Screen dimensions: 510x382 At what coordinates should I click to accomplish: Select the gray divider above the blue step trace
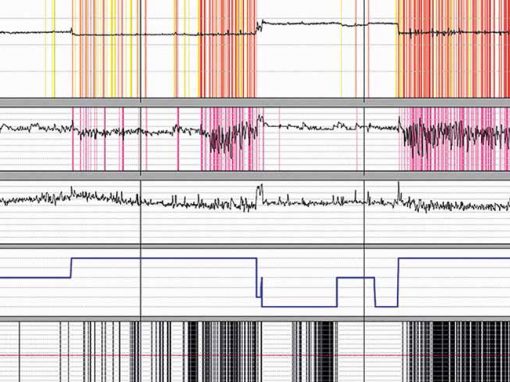pos(255,246)
